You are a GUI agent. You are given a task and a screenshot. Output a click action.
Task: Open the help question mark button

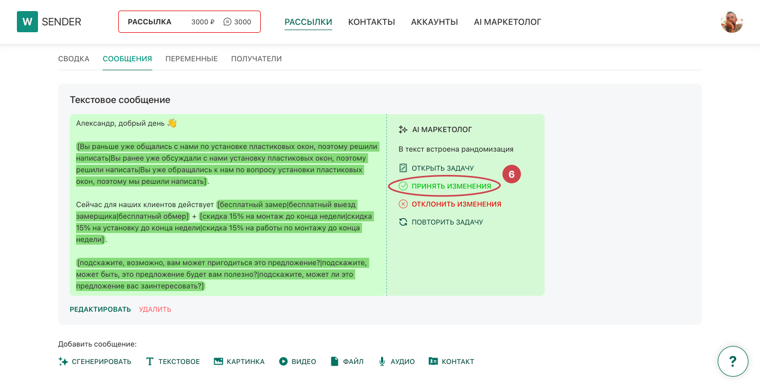pyautogui.click(x=733, y=361)
